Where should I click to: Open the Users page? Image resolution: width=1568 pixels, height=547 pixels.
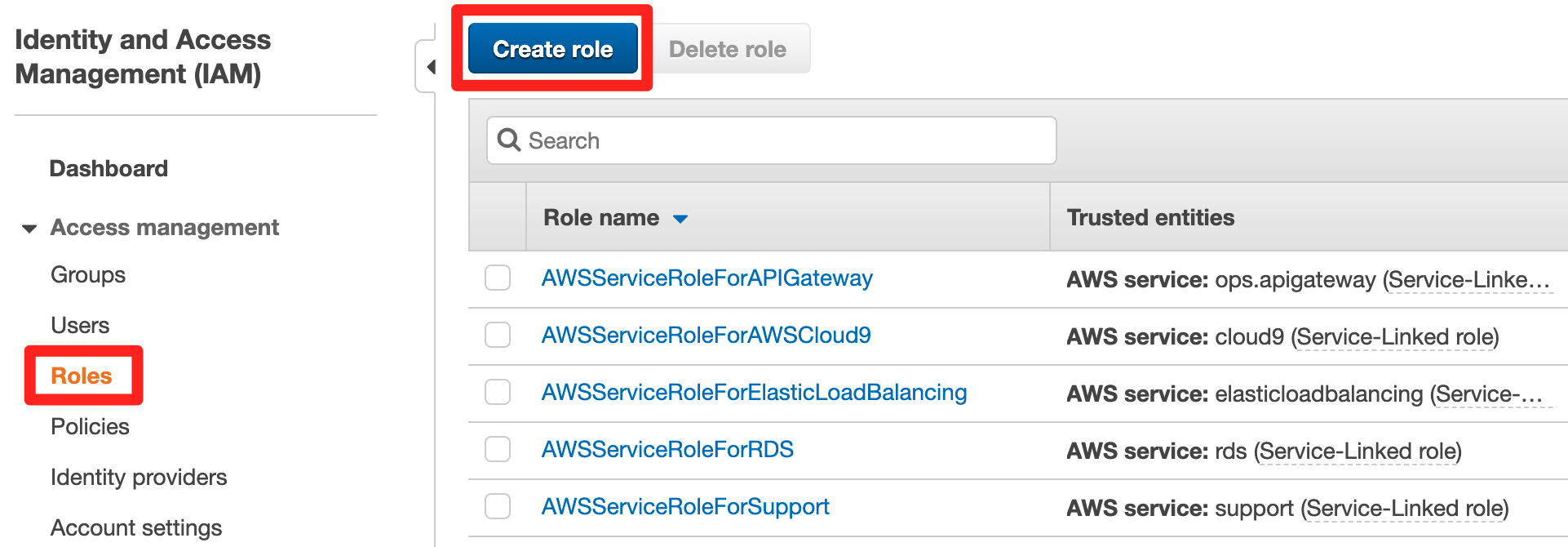[80, 326]
